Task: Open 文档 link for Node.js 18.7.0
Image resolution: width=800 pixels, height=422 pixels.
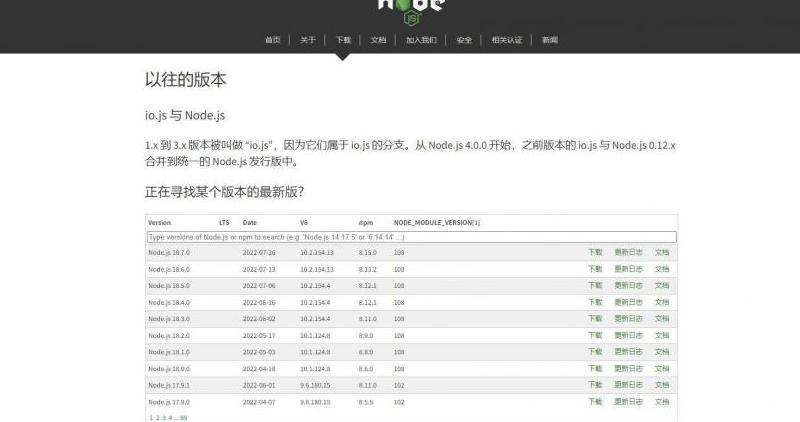Action: click(662, 252)
